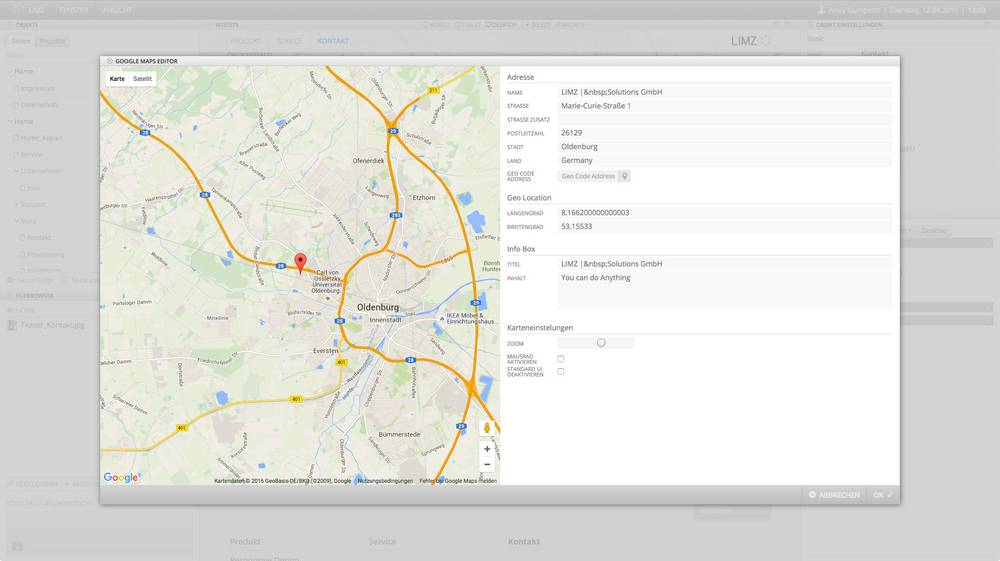Click the Breitengrad field with 53.15533
Screen dimensions: 1000x561
[x=725, y=226]
